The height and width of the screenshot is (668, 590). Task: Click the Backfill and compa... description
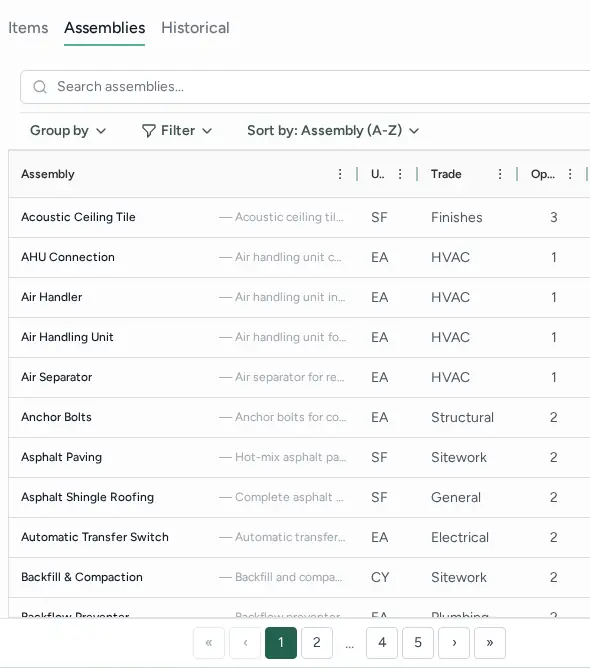coord(288,577)
